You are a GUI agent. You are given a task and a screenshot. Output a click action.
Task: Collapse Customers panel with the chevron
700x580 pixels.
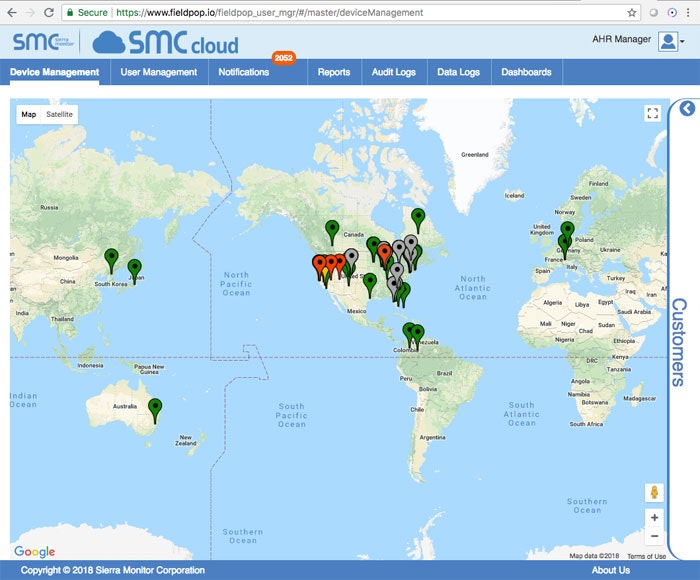coord(687,108)
